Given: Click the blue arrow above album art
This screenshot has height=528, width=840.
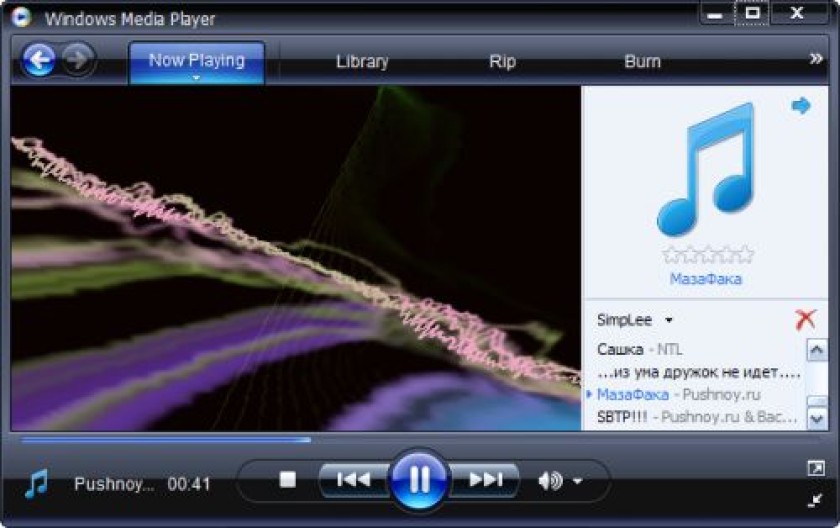Looking at the screenshot, I should 801,105.
